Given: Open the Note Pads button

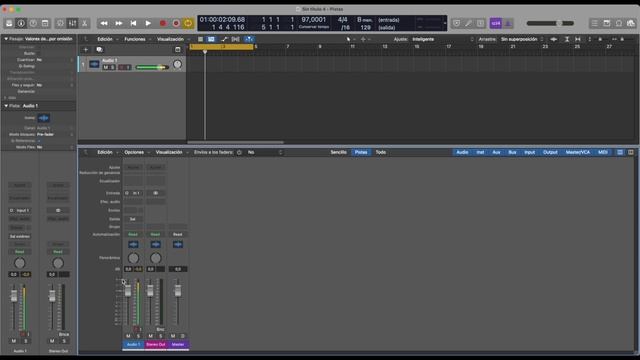Looking at the screenshot, I should [x=607, y=23].
